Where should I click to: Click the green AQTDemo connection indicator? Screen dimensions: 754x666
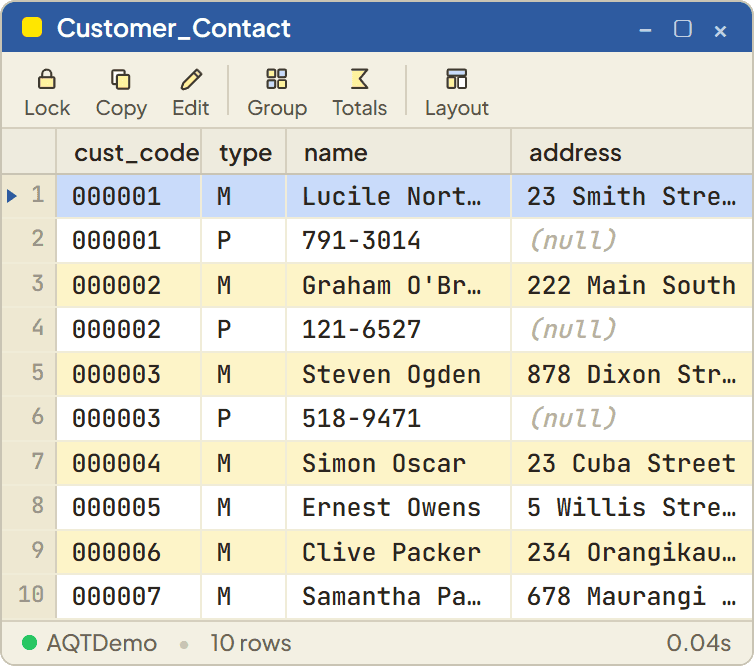pyautogui.click(x=30, y=642)
